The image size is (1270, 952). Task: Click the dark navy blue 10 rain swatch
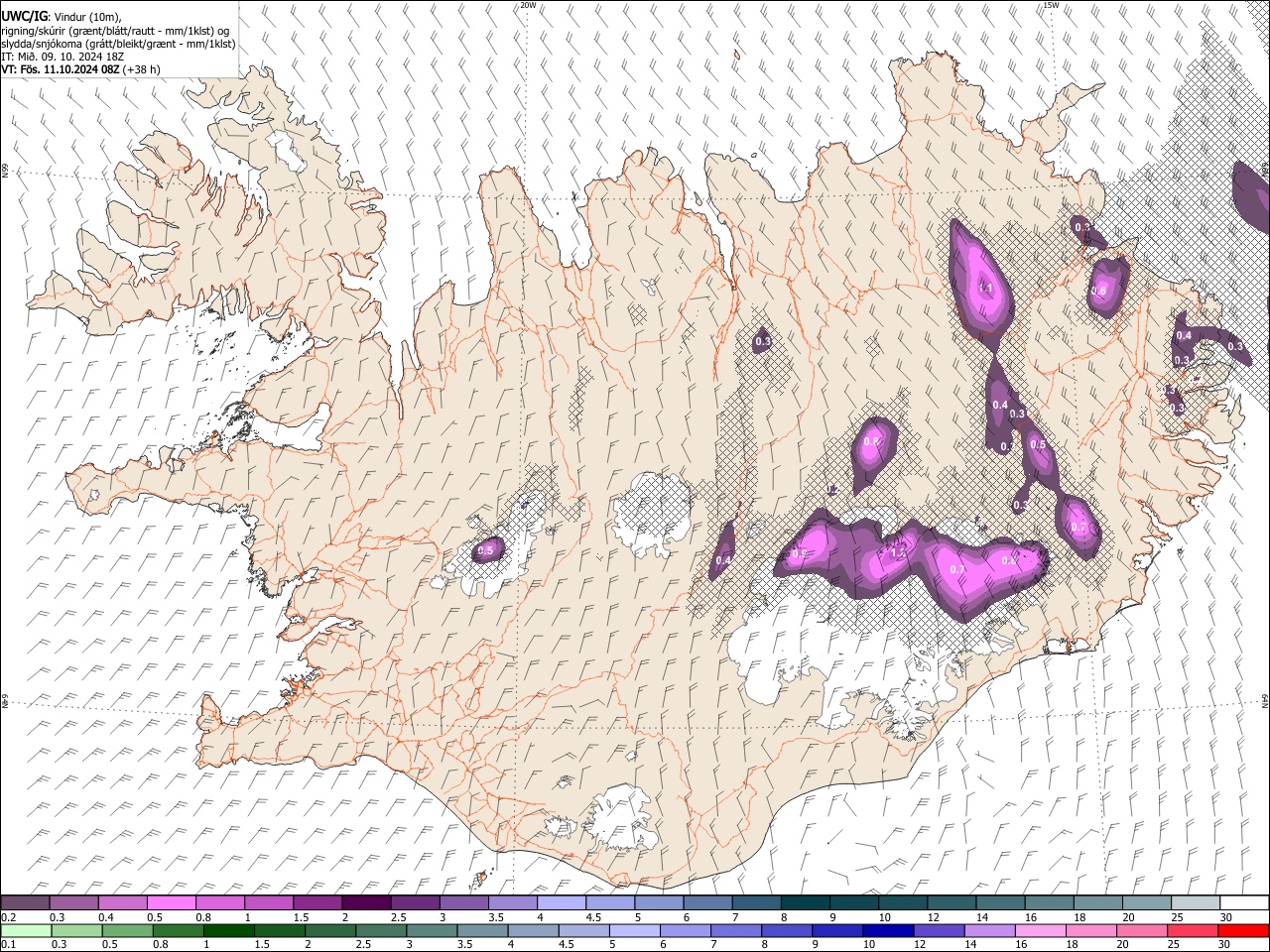pyautogui.click(x=887, y=930)
